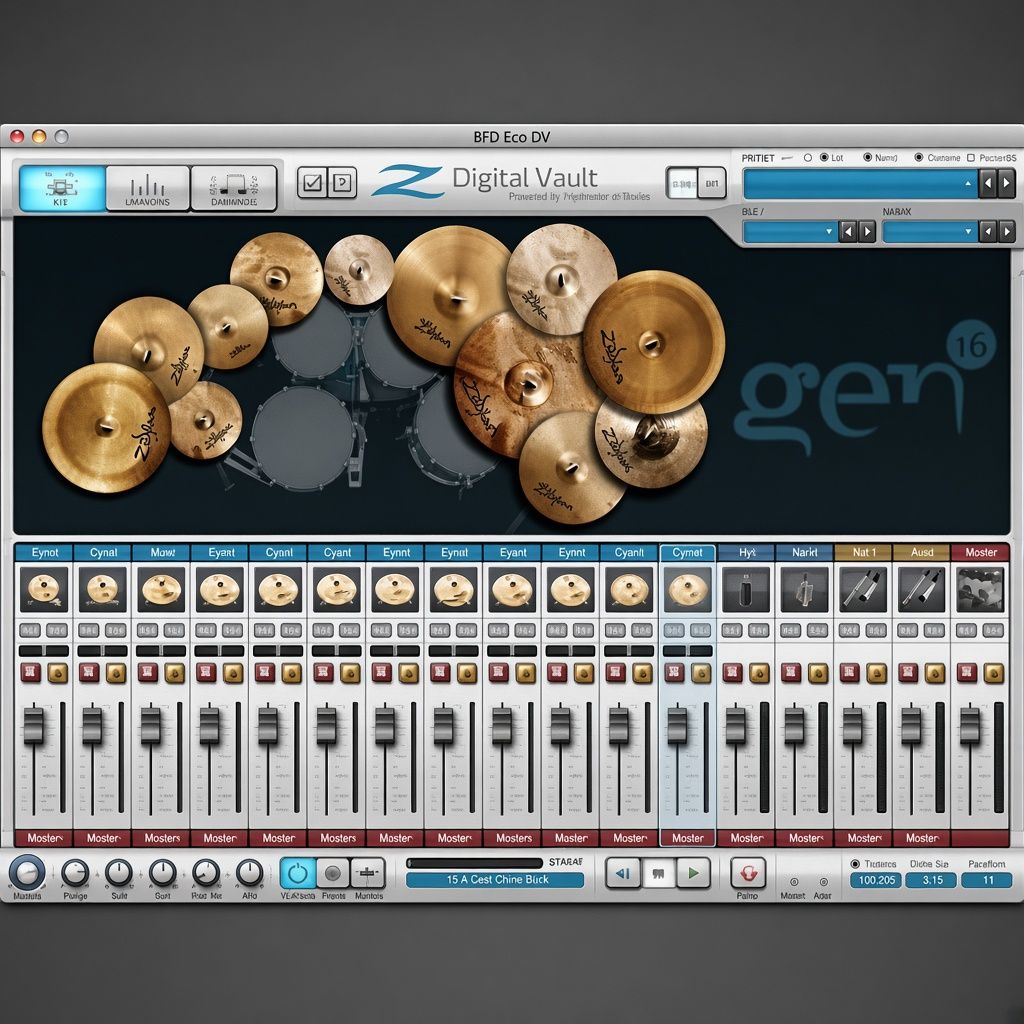Select the unlabeled radio button before Lot
Screen dimensions: 1024x1024
(x=808, y=157)
